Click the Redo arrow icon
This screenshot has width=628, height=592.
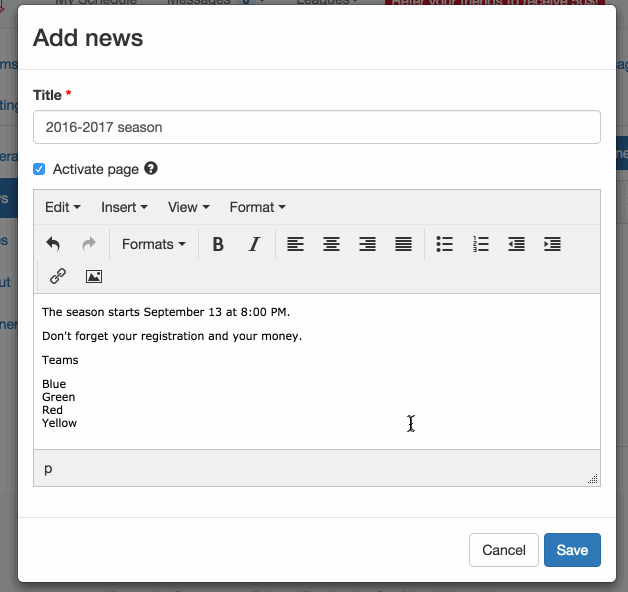click(x=89, y=244)
